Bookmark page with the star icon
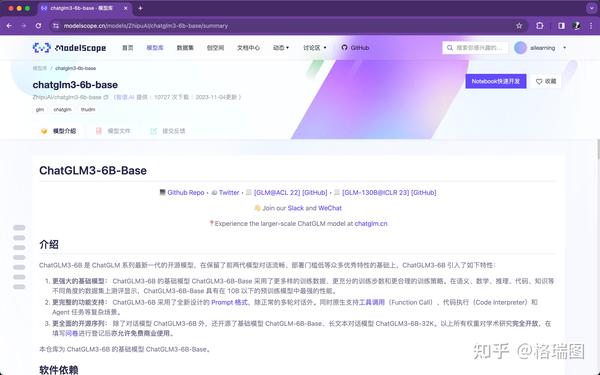 [x=519, y=26]
